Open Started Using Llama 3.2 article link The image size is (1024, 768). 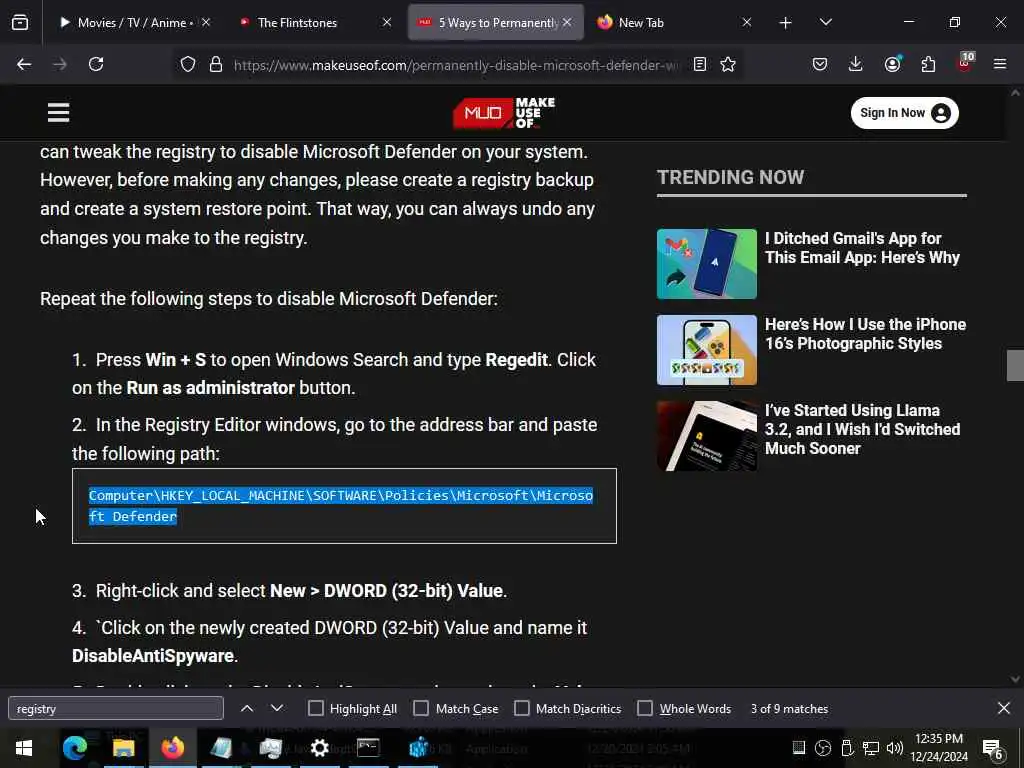click(862, 429)
